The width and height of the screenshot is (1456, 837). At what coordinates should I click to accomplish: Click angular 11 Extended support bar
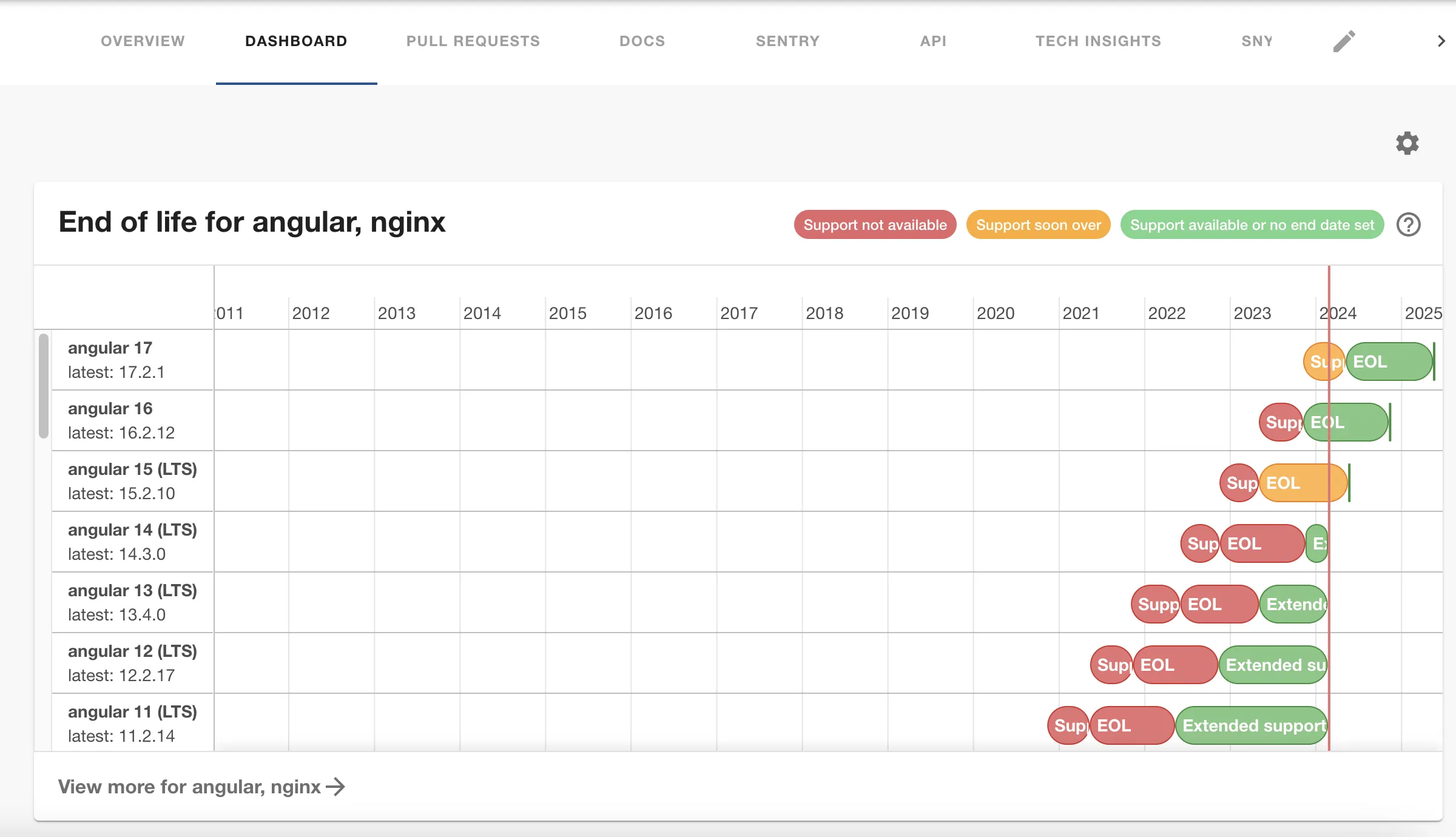[1252, 725]
